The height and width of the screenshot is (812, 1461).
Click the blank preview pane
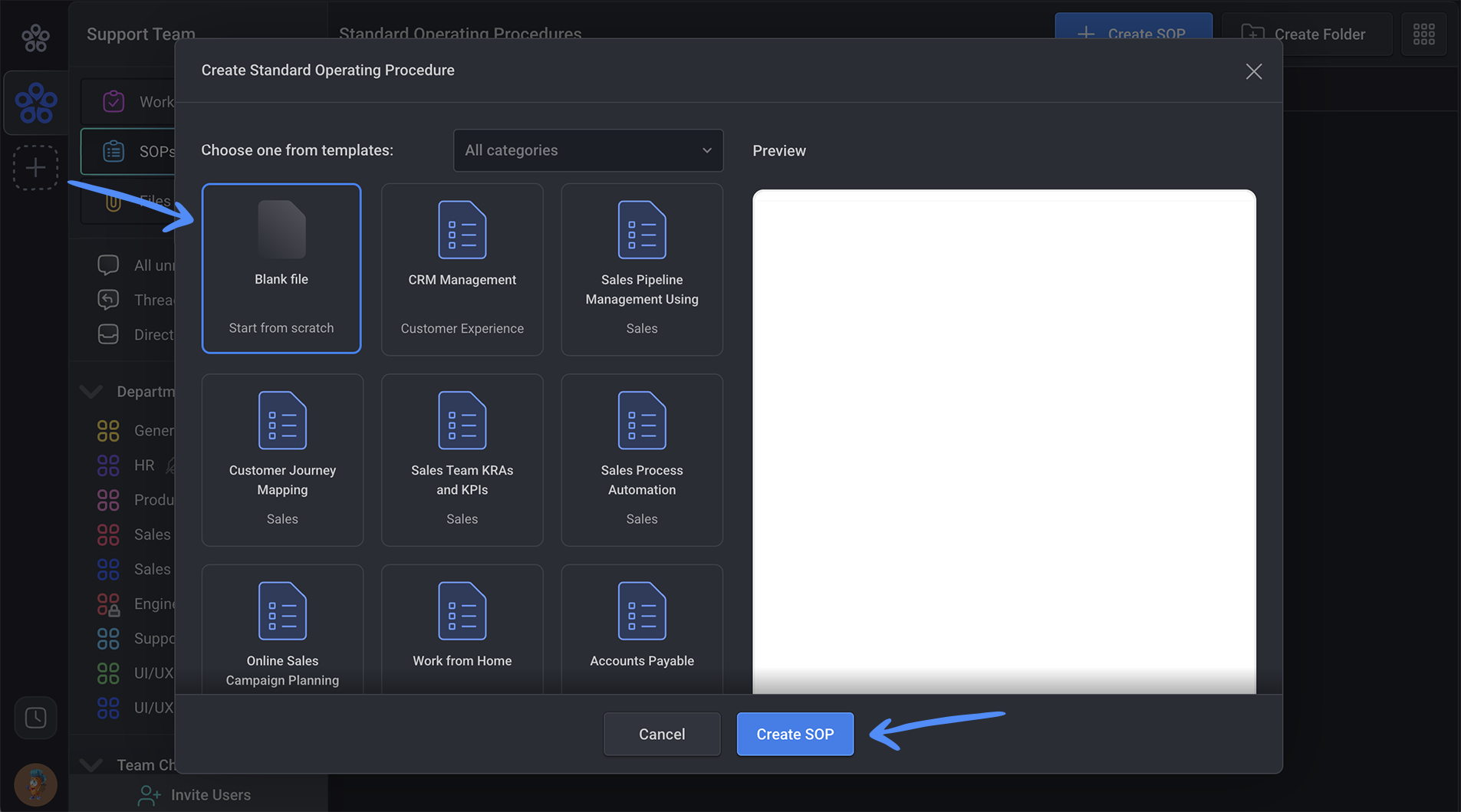point(1004,442)
